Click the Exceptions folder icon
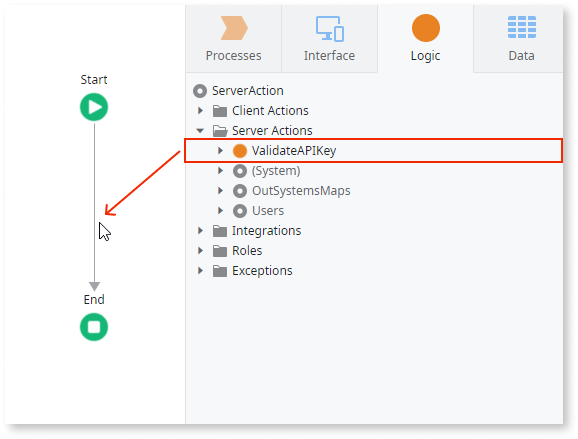The height and width of the screenshot is (439, 578). click(x=220, y=271)
